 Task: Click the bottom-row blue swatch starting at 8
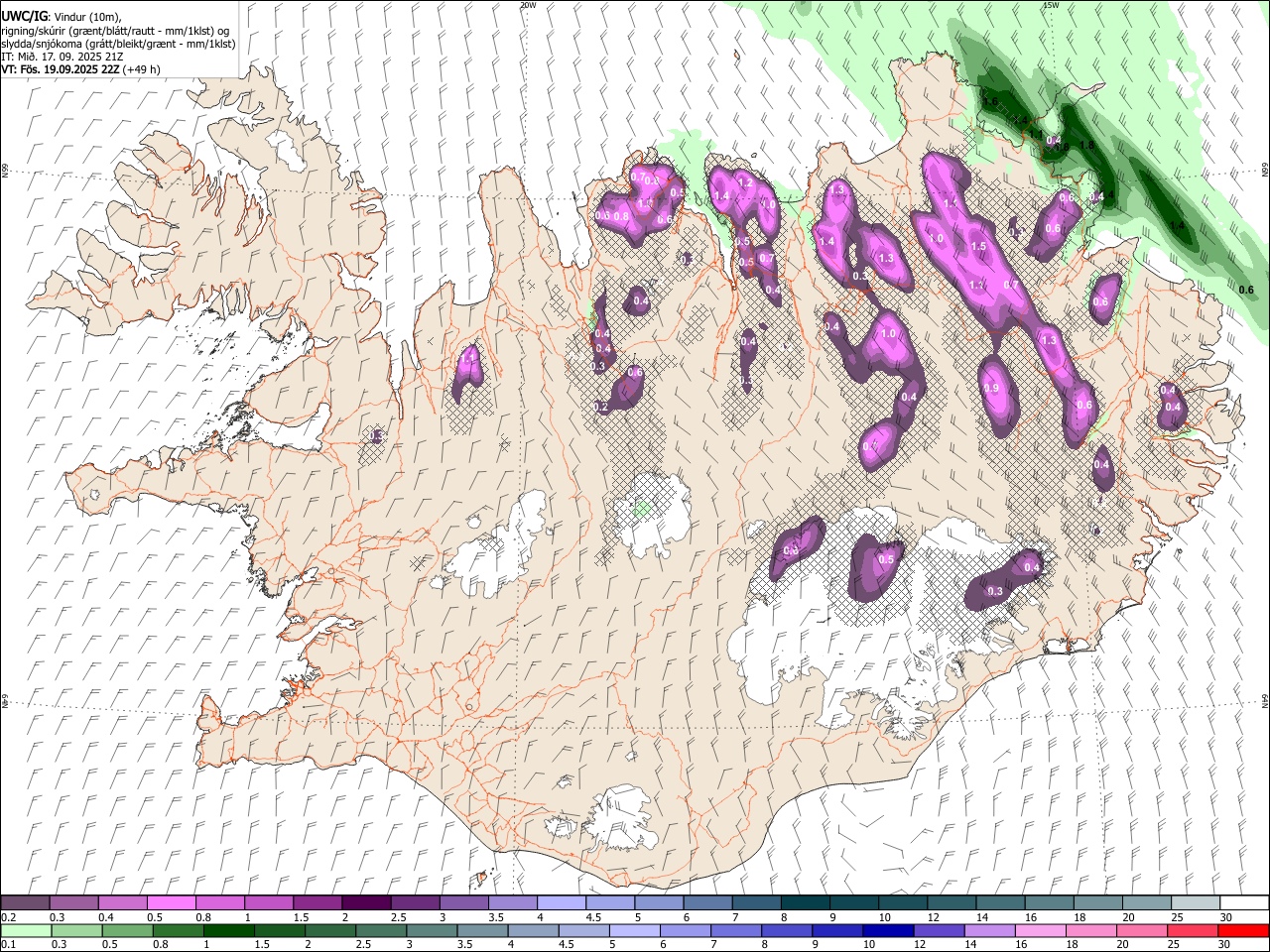click(786, 931)
